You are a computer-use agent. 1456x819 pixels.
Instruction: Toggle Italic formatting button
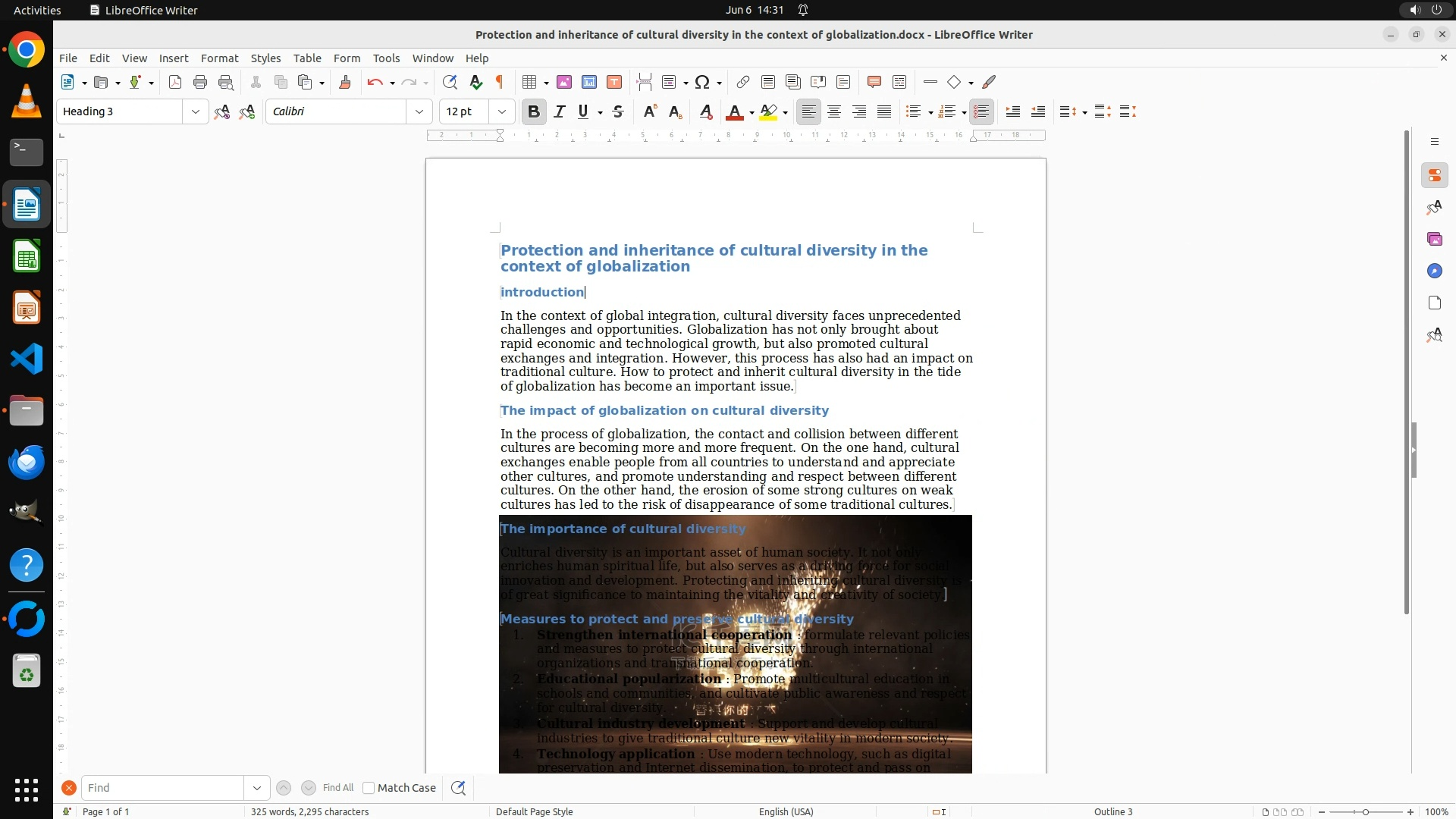tap(560, 112)
